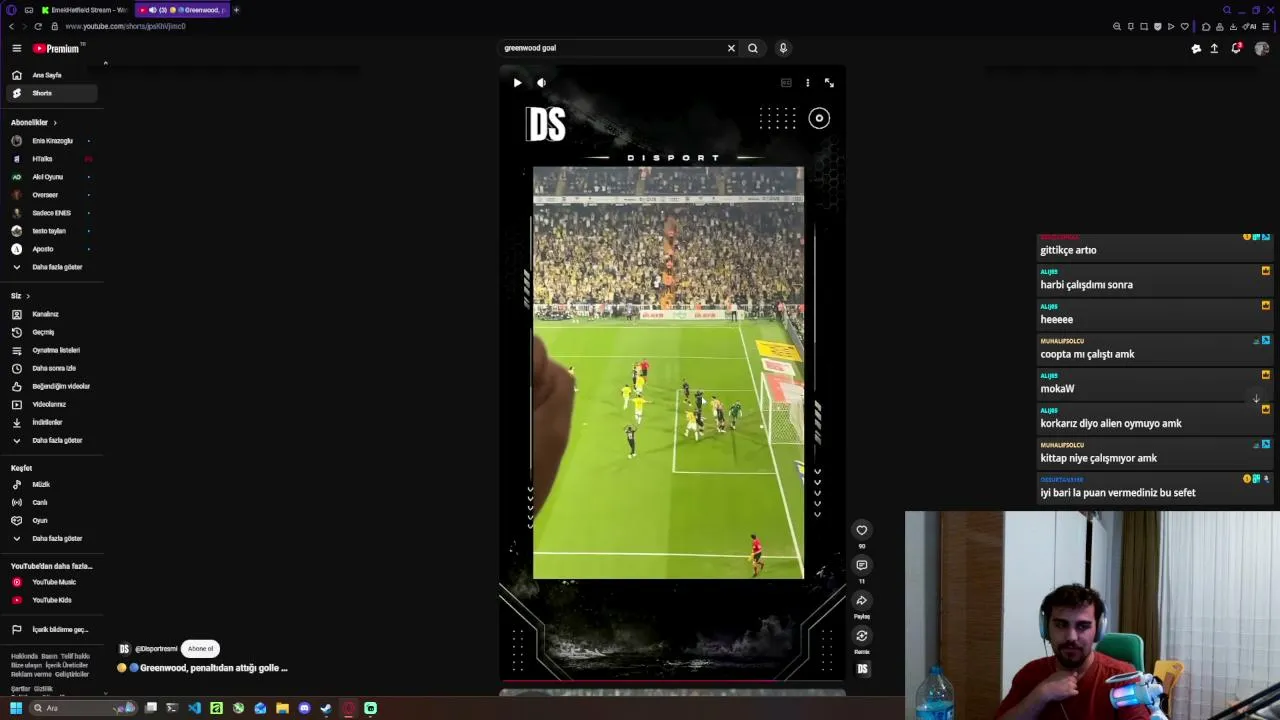Open YouTube Music link

tap(50, 582)
